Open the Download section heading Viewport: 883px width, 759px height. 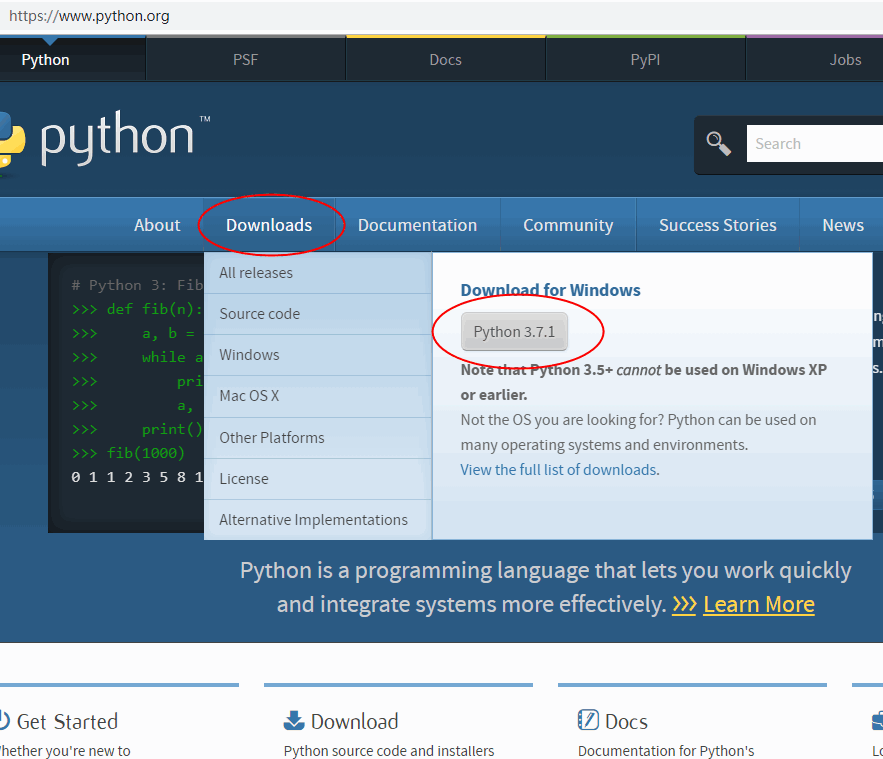point(354,722)
